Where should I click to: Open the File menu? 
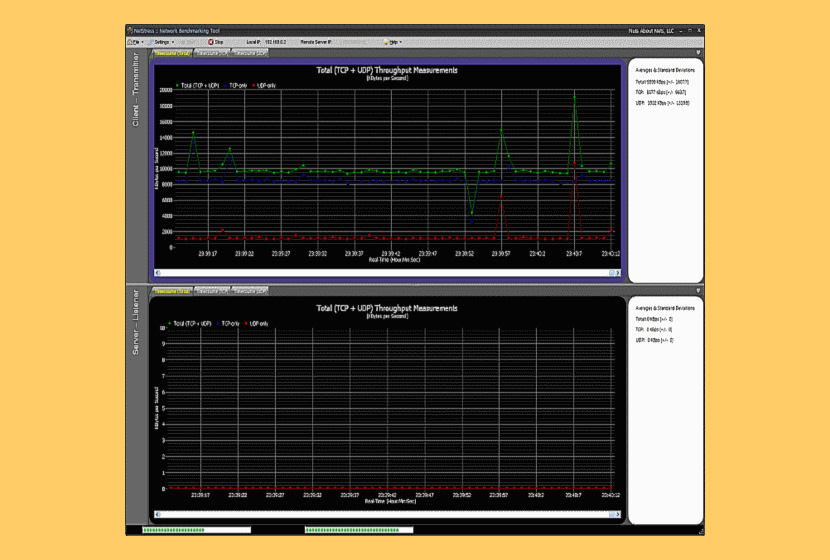coord(135,42)
